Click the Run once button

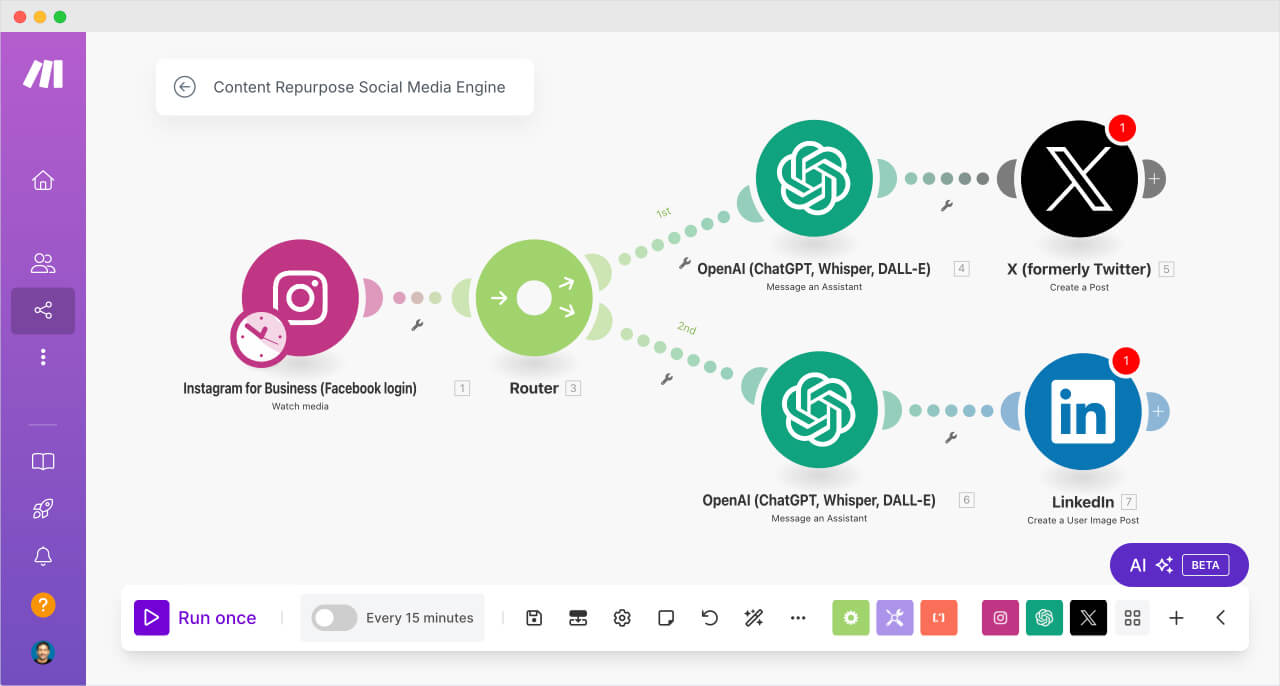pyautogui.click(x=197, y=618)
